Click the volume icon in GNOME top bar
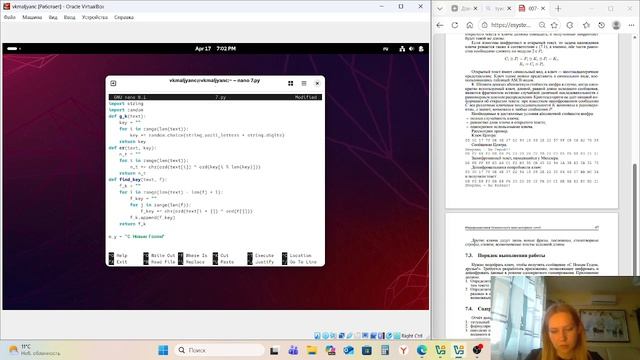This screenshot has width=640, height=360. point(411,49)
